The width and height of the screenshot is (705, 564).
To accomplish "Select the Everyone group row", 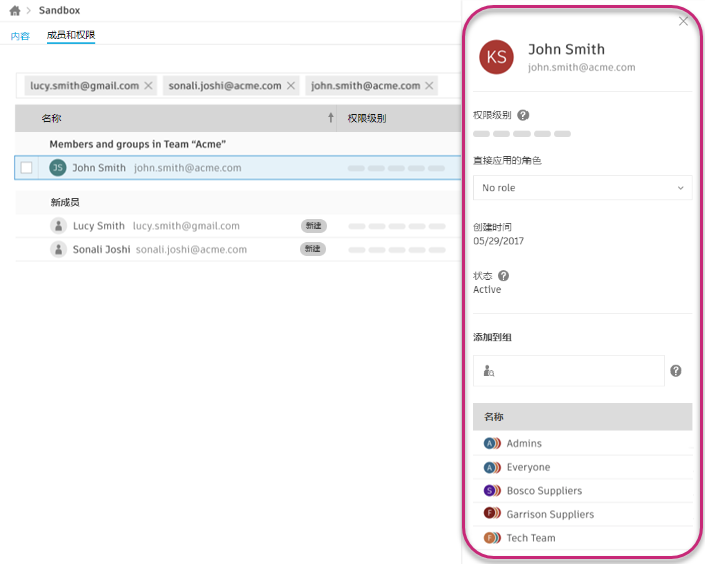I will tap(583, 467).
